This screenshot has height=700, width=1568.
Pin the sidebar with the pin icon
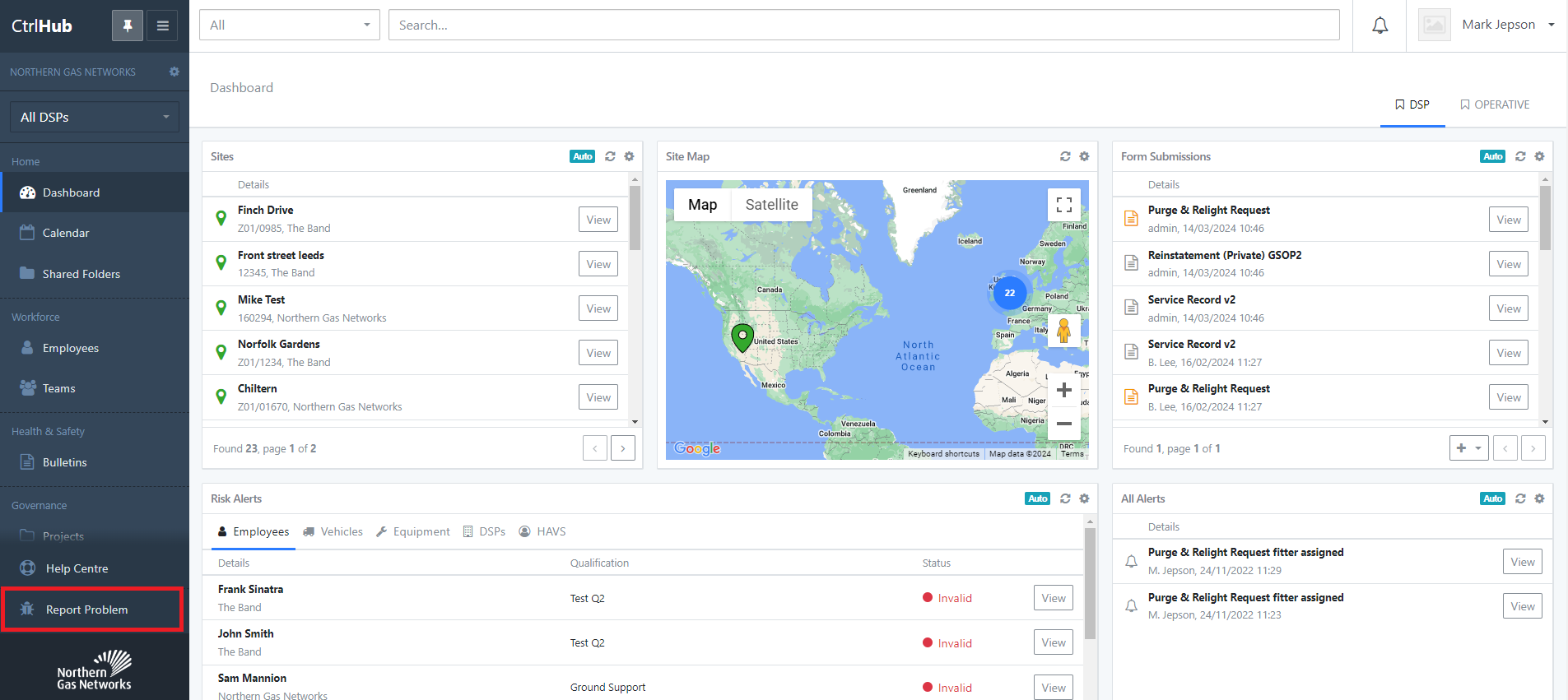(128, 25)
